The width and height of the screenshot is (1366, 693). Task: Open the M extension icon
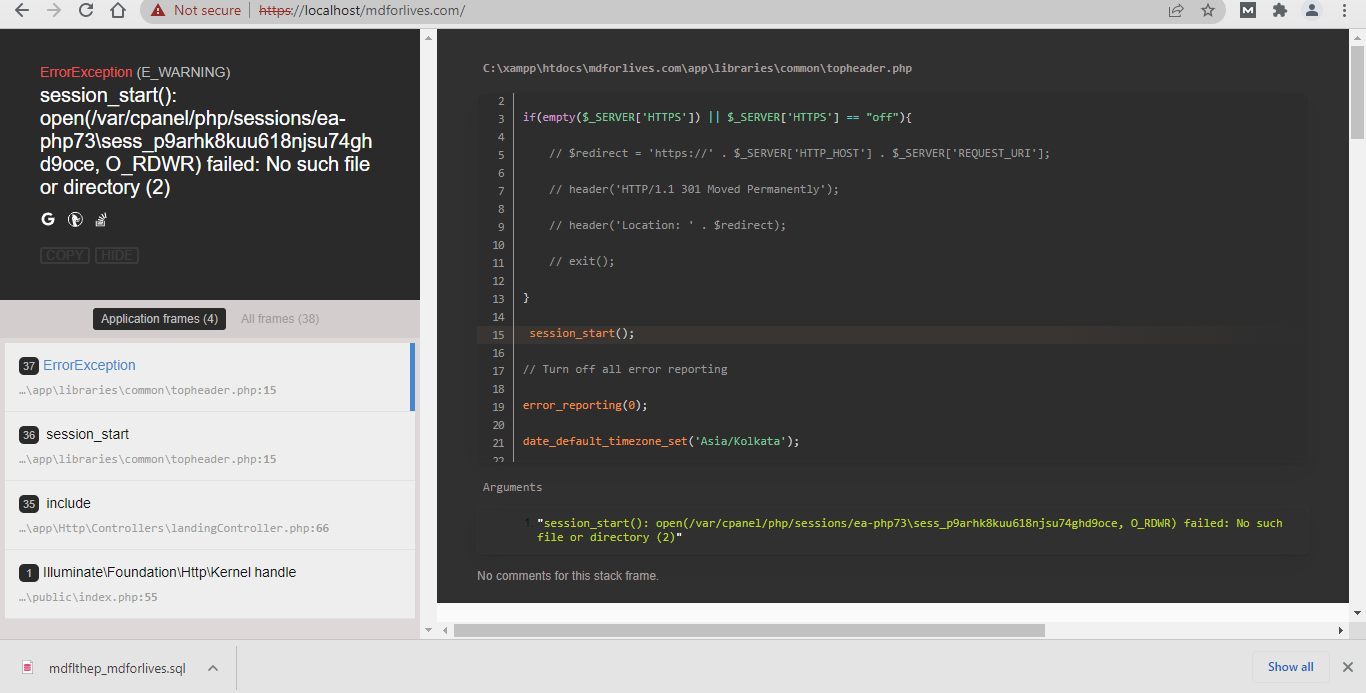pyautogui.click(x=1248, y=10)
